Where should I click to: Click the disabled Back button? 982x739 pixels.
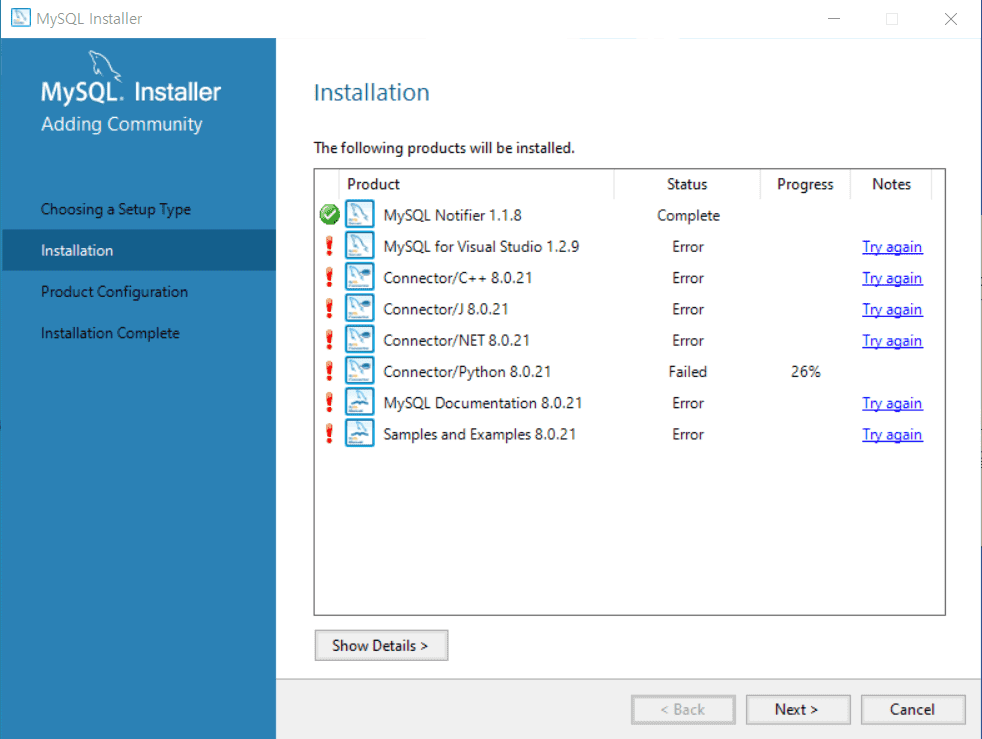(683, 710)
